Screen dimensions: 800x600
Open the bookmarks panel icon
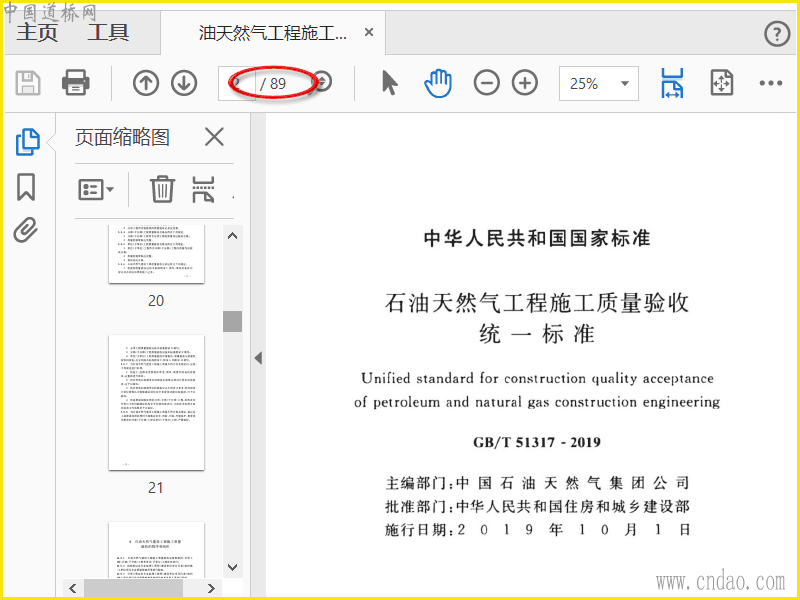coord(26,187)
